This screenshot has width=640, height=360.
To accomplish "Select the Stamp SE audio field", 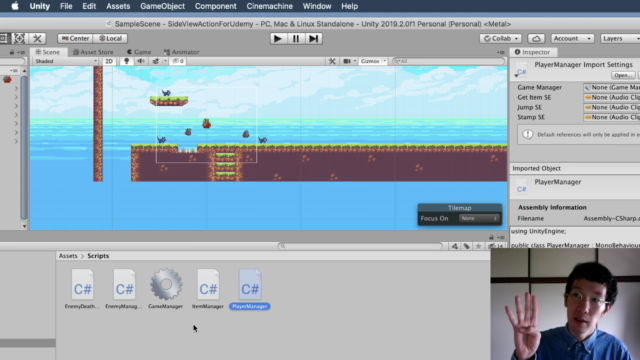I will click(x=611, y=117).
